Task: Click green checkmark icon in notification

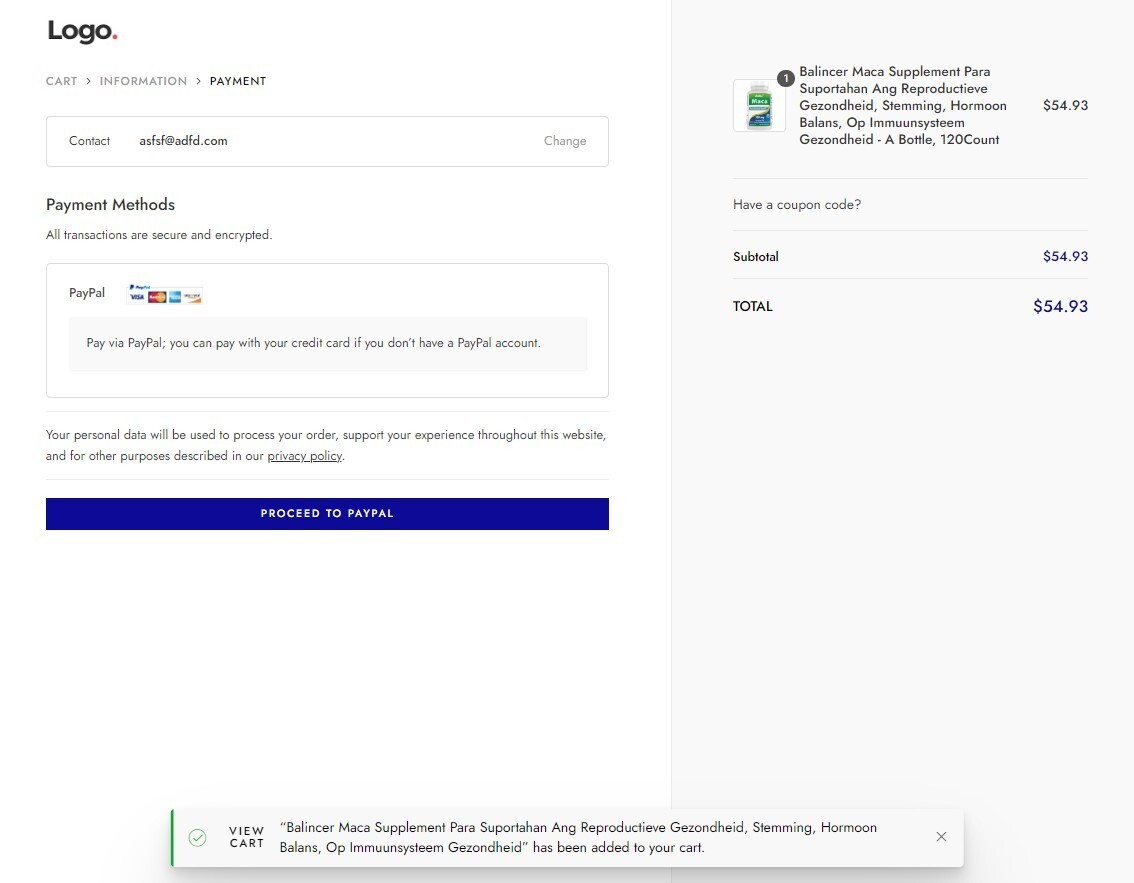Action: 197,837
